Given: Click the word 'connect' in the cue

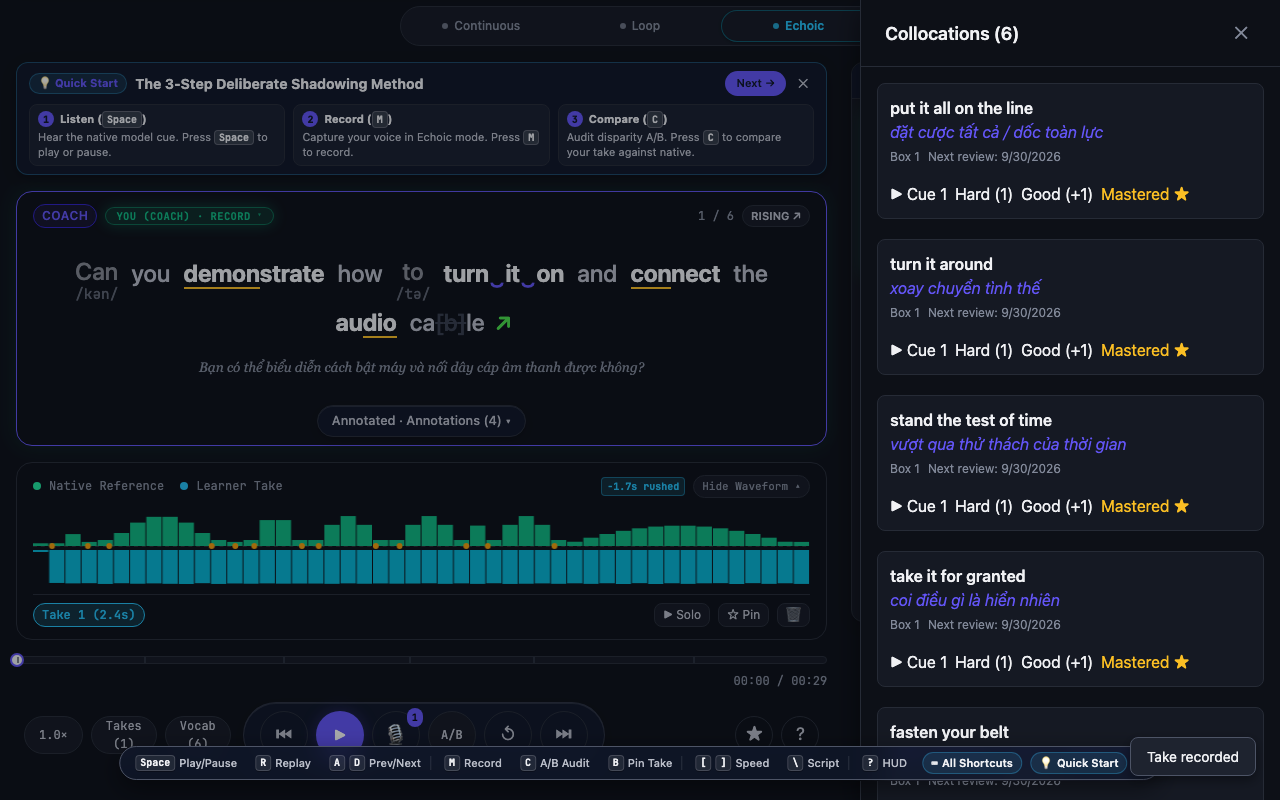Looking at the screenshot, I should point(675,275).
